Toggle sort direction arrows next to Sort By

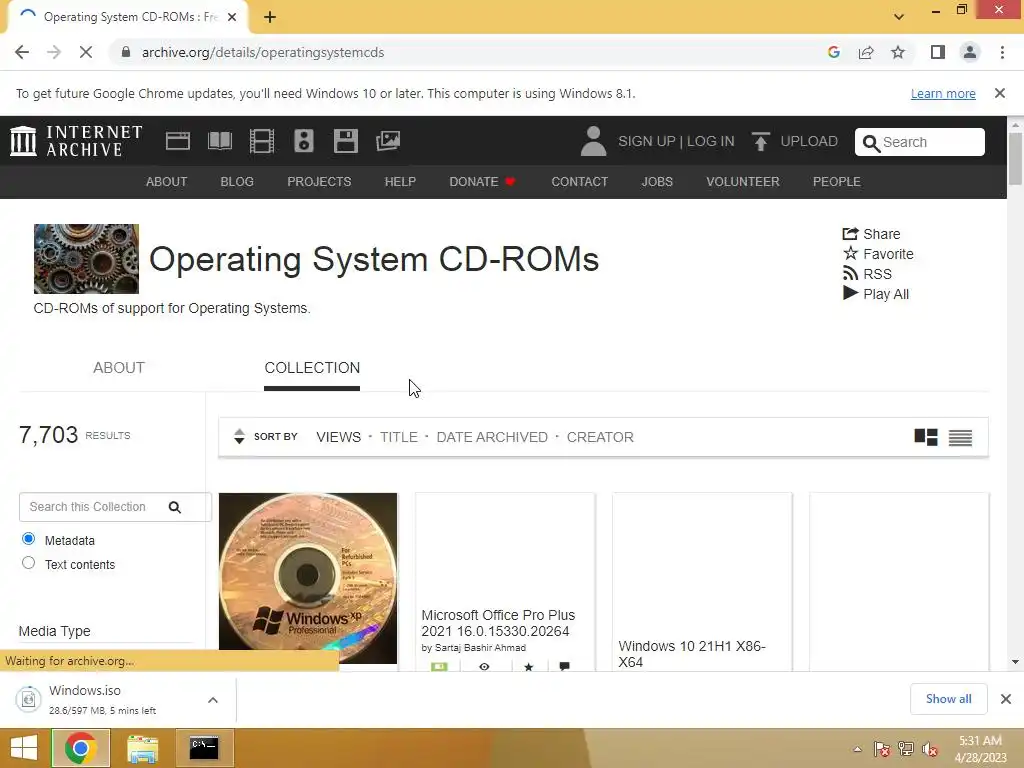239,436
